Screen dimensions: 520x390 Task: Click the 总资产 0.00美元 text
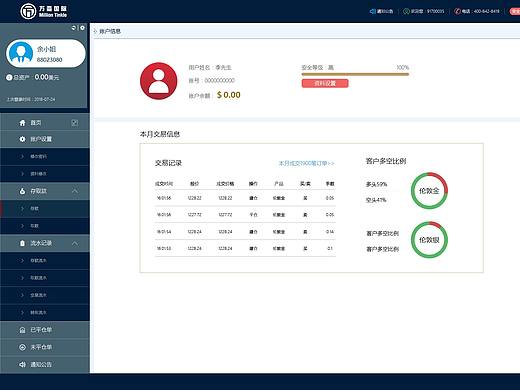pyautogui.click(x=36, y=77)
